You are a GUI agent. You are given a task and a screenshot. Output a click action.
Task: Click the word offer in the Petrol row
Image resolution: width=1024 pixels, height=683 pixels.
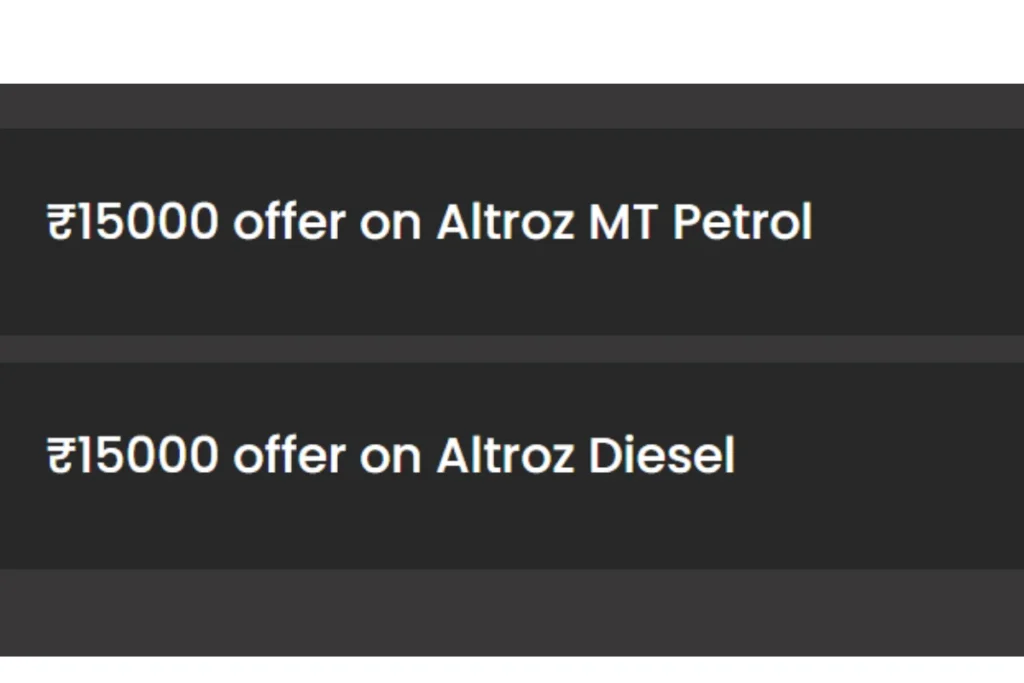tap(289, 221)
